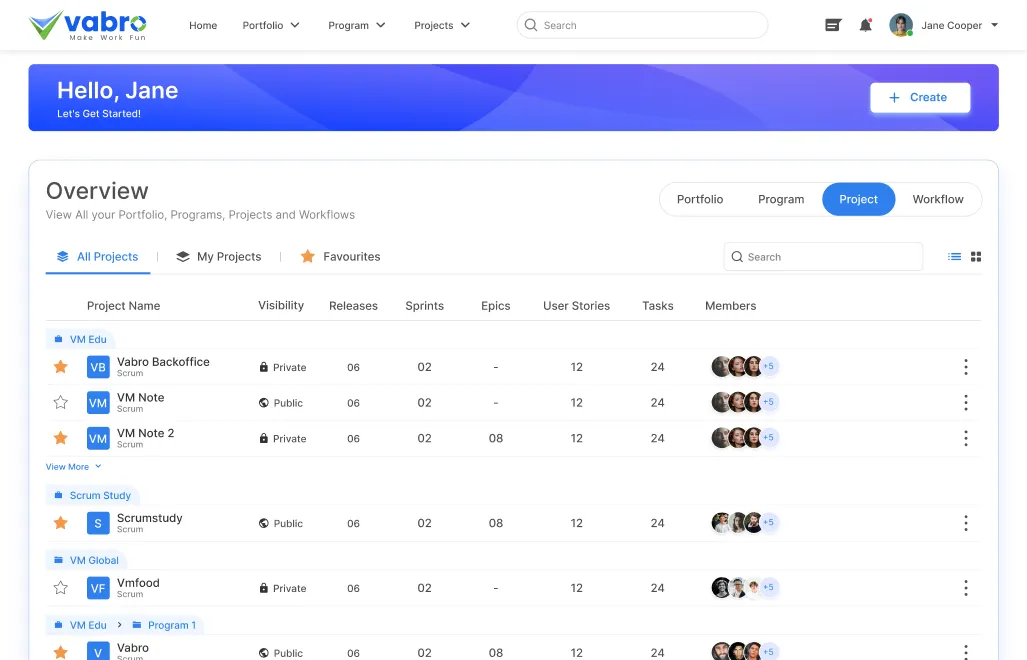Switch to list view layout
1027x660 pixels.
tap(954, 257)
